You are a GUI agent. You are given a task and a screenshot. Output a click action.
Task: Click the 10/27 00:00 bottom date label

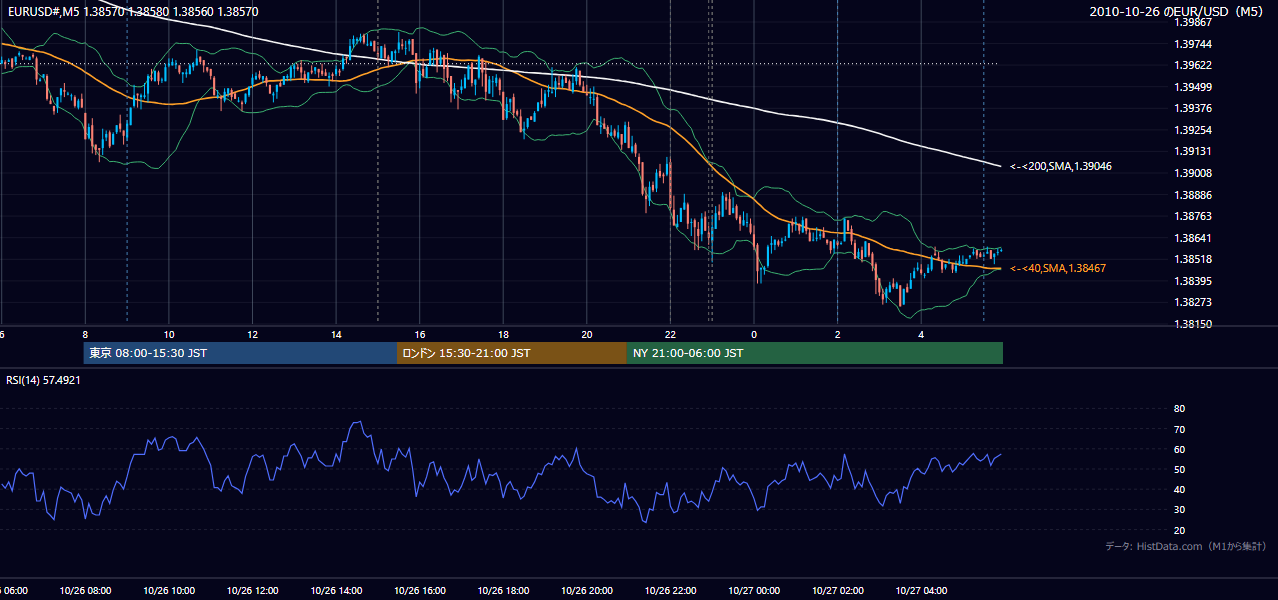754,591
